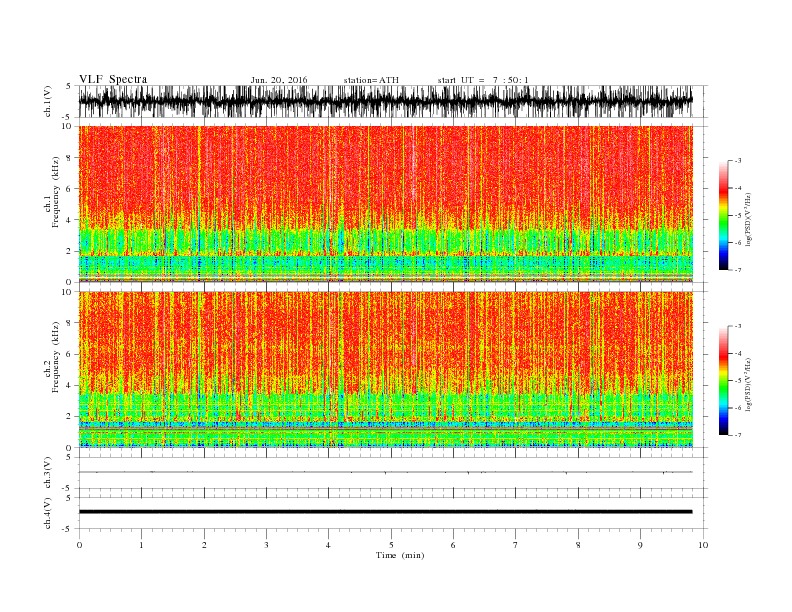Click the ch.2 Frequency (kHz) axis label
This screenshot has height=612, width=792.
52,357
